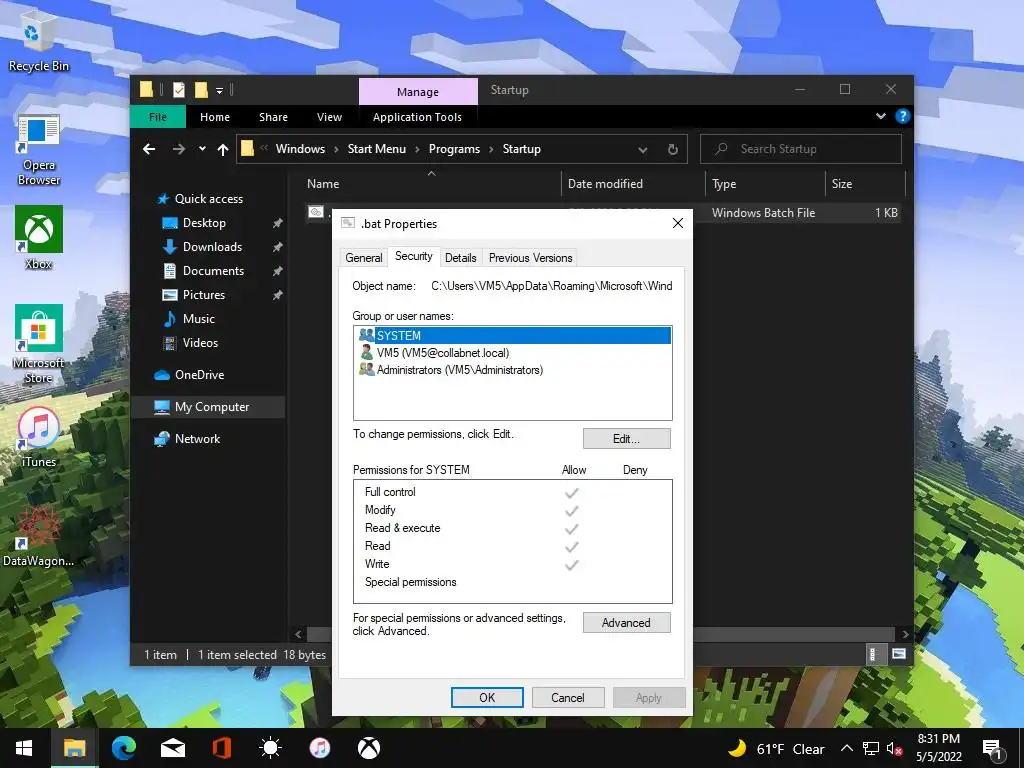The height and width of the screenshot is (768, 1024).
Task: Open the Weather app taskbar icon
Action: (270, 748)
